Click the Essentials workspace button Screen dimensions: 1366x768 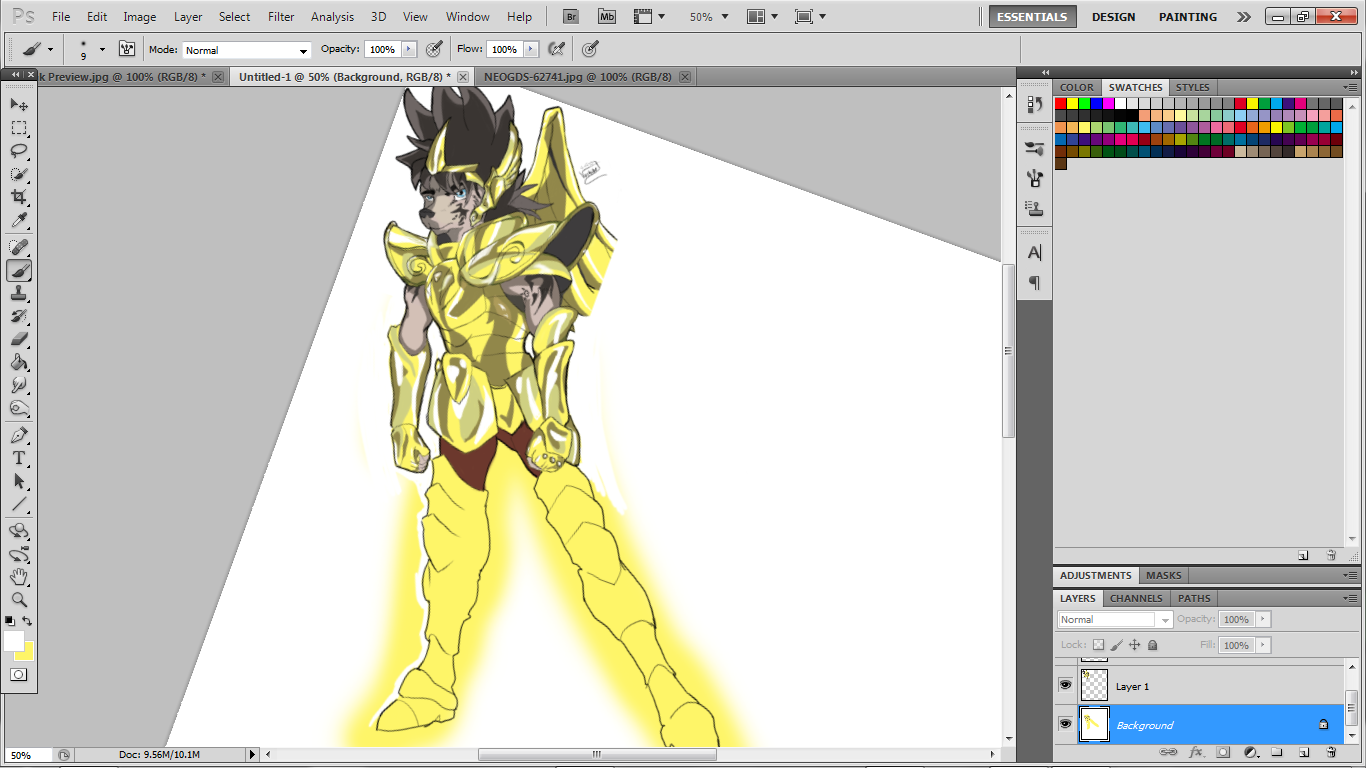1033,17
